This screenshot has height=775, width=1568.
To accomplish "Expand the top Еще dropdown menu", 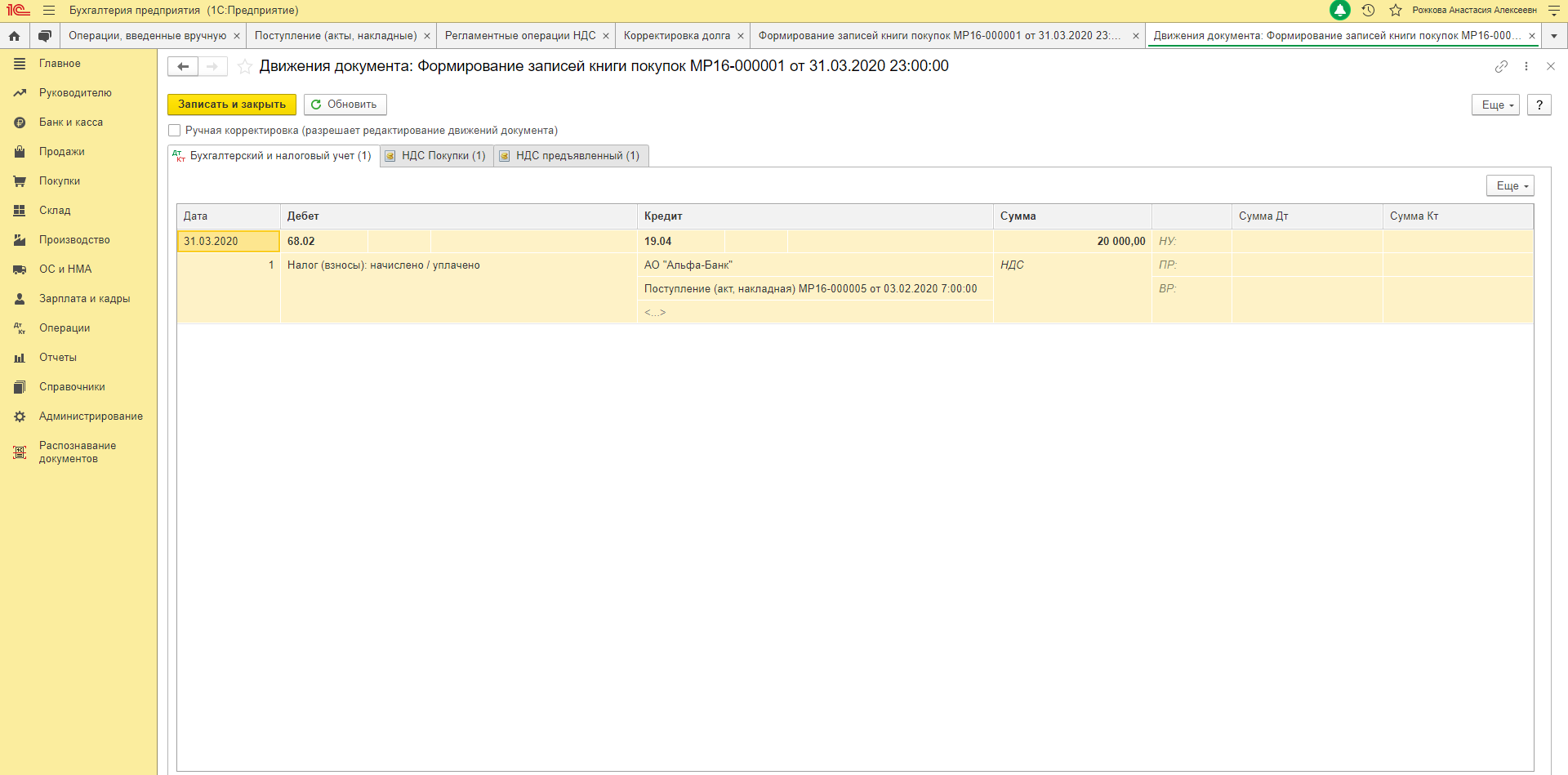I will tap(1495, 105).
